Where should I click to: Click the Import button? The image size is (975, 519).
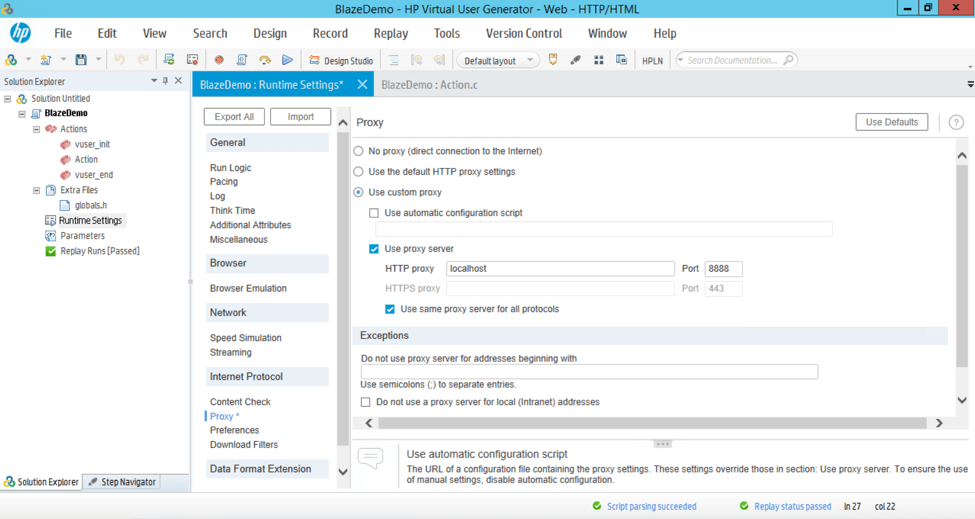click(300, 117)
